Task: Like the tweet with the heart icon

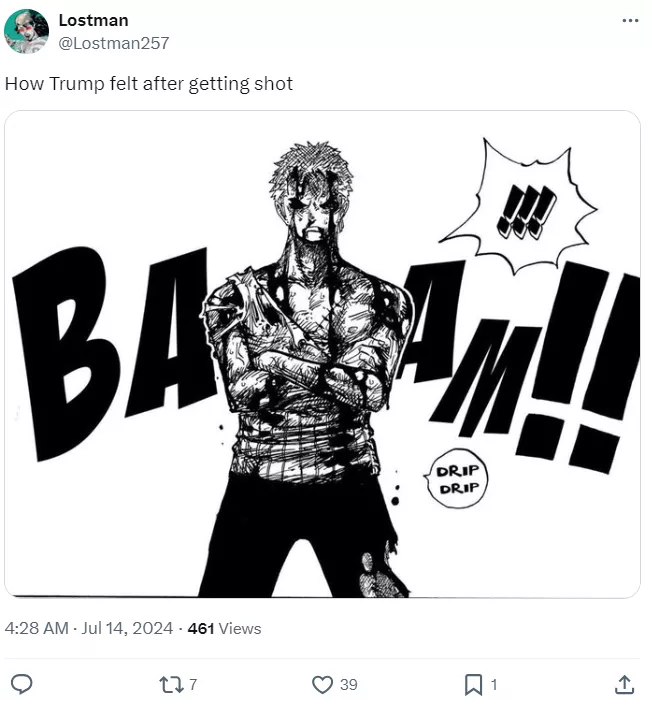Action: (x=322, y=684)
